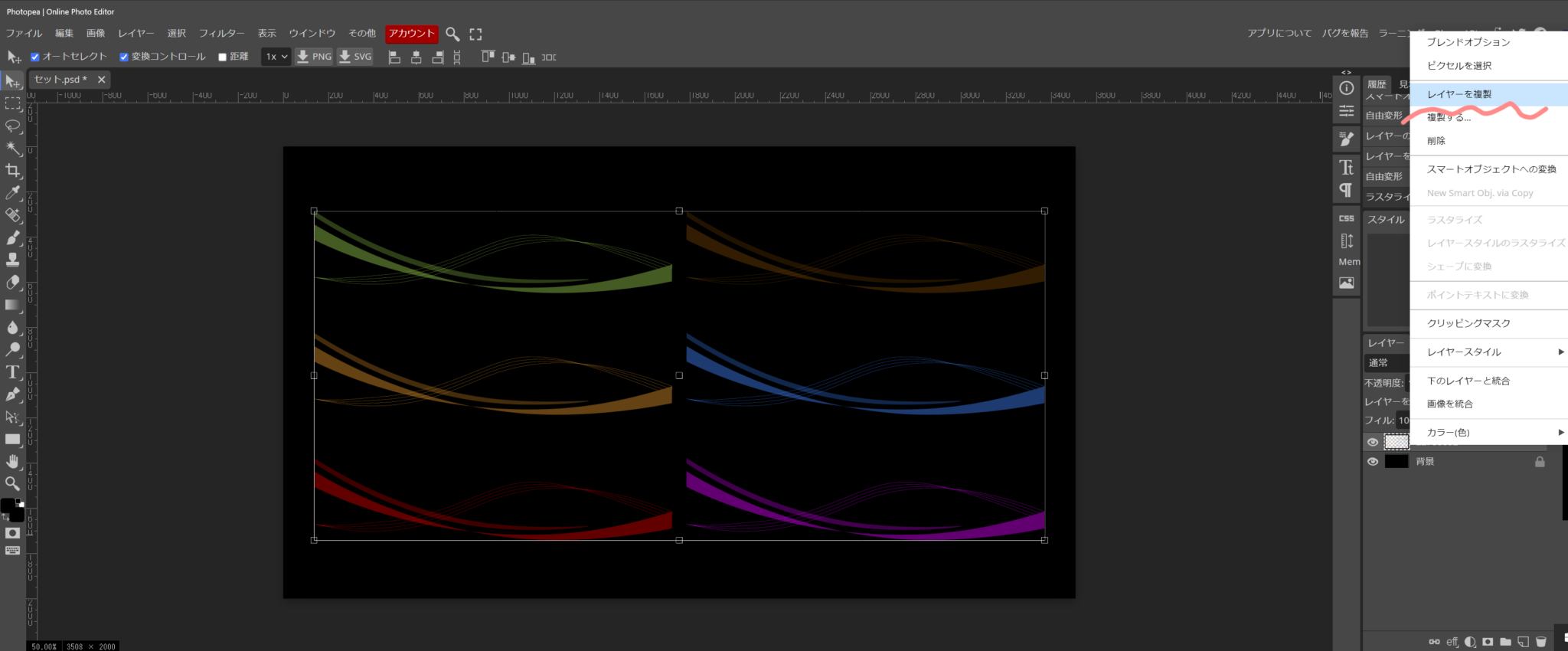The height and width of the screenshot is (651, 1568).
Task: Delete layer using the trash icon
Action: [x=1541, y=642]
